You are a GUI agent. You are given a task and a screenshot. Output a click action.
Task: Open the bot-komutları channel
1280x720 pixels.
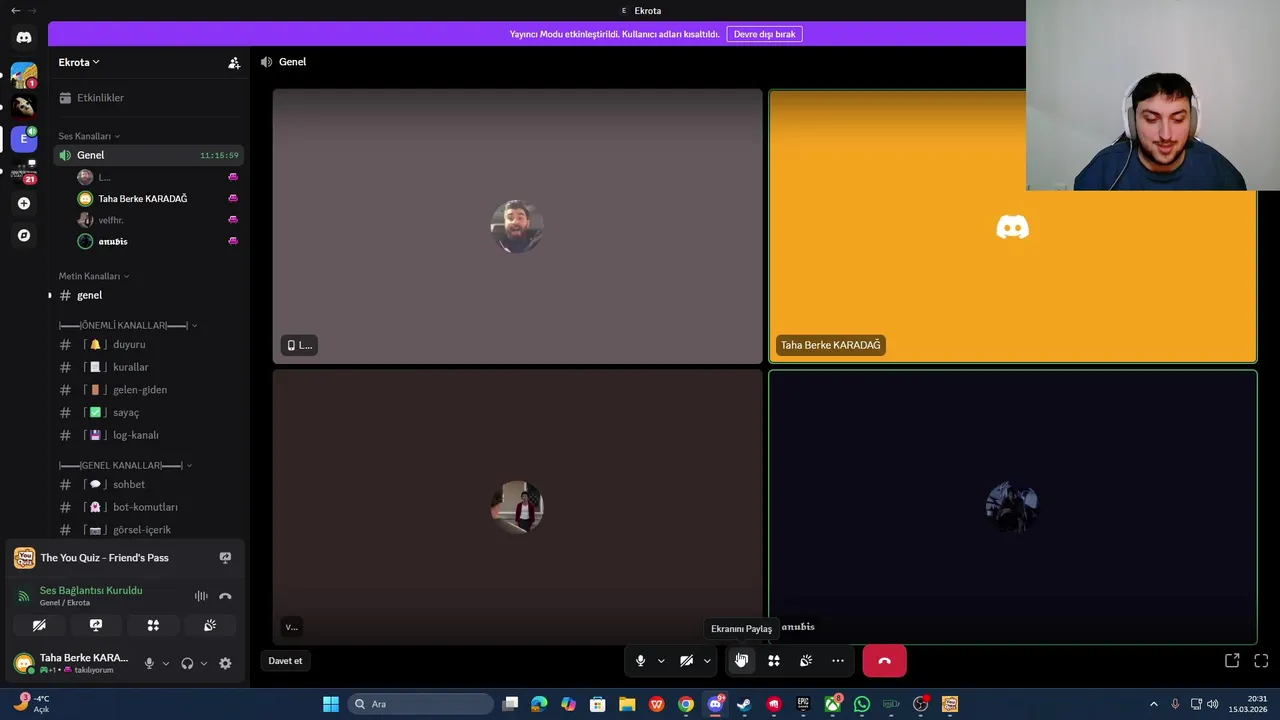(x=148, y=507)
